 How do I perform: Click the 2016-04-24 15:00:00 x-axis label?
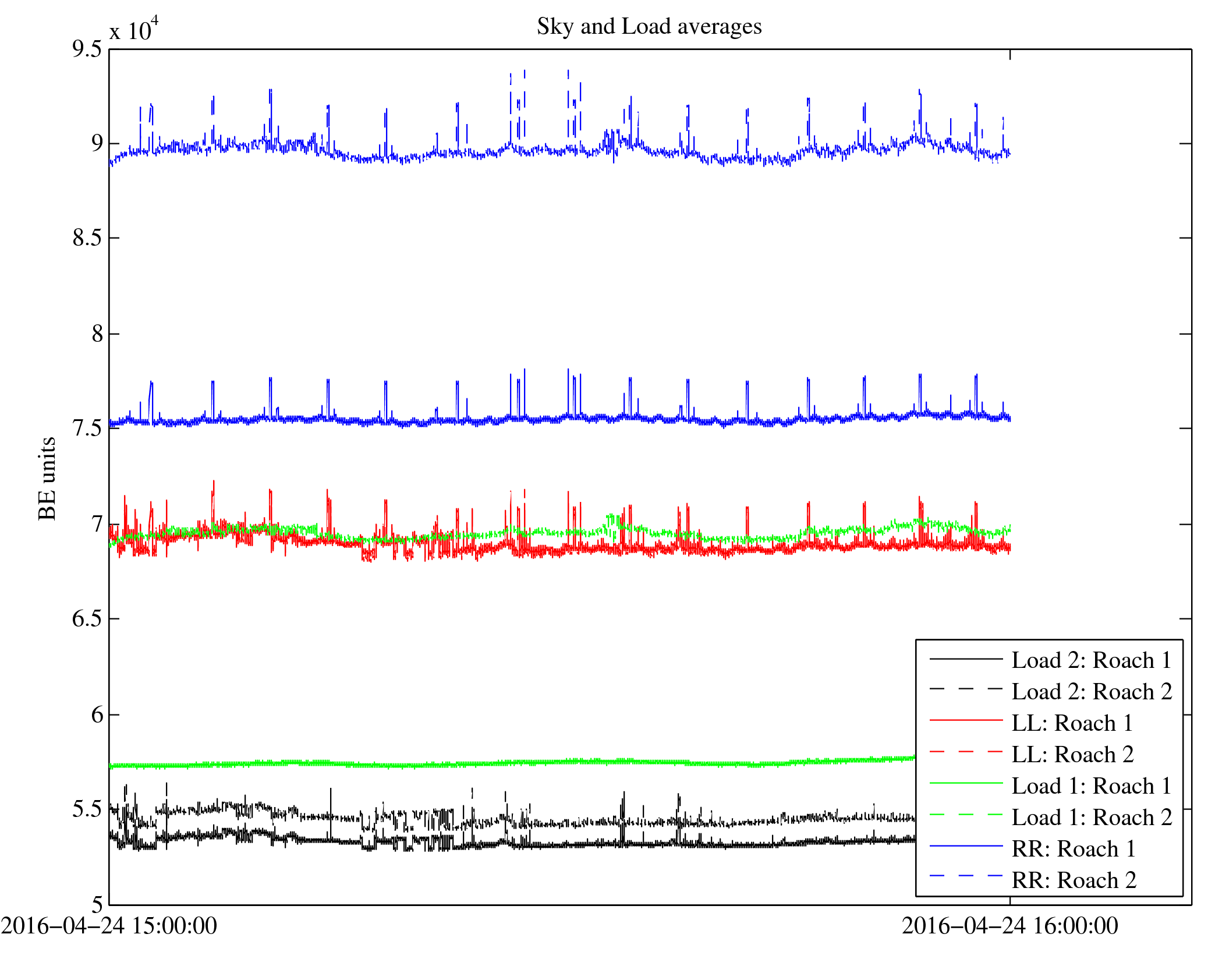pos(109,926)
